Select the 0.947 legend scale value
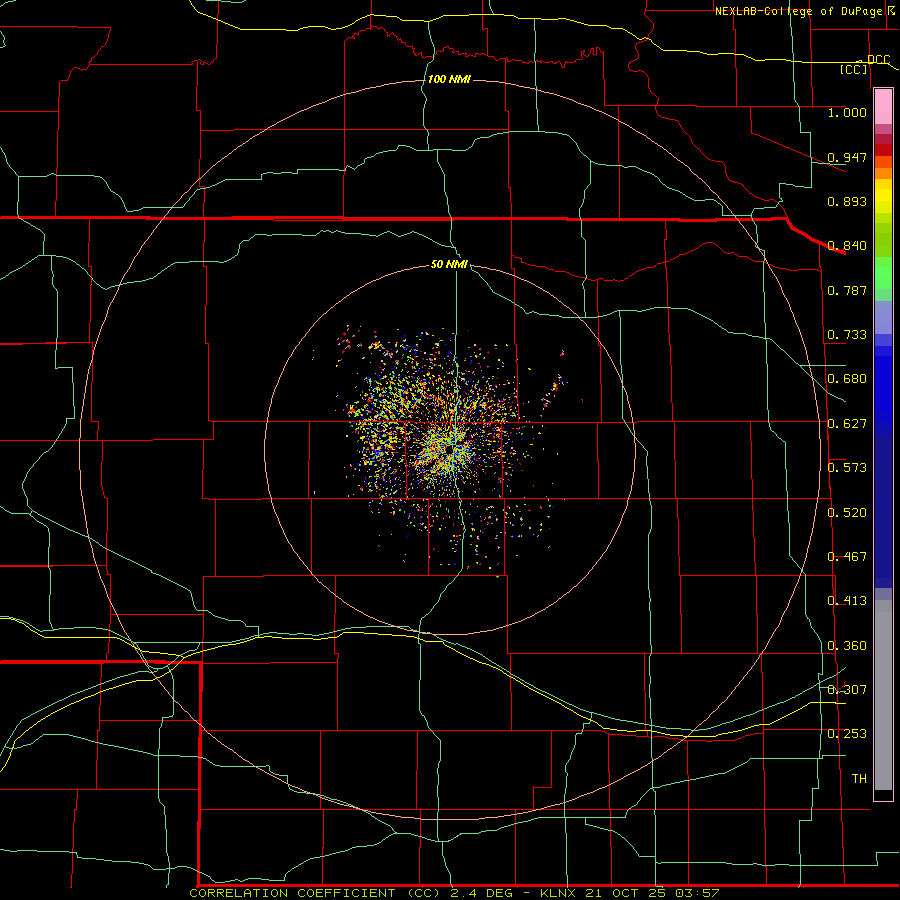900x900 pixels. coord(847,157)
